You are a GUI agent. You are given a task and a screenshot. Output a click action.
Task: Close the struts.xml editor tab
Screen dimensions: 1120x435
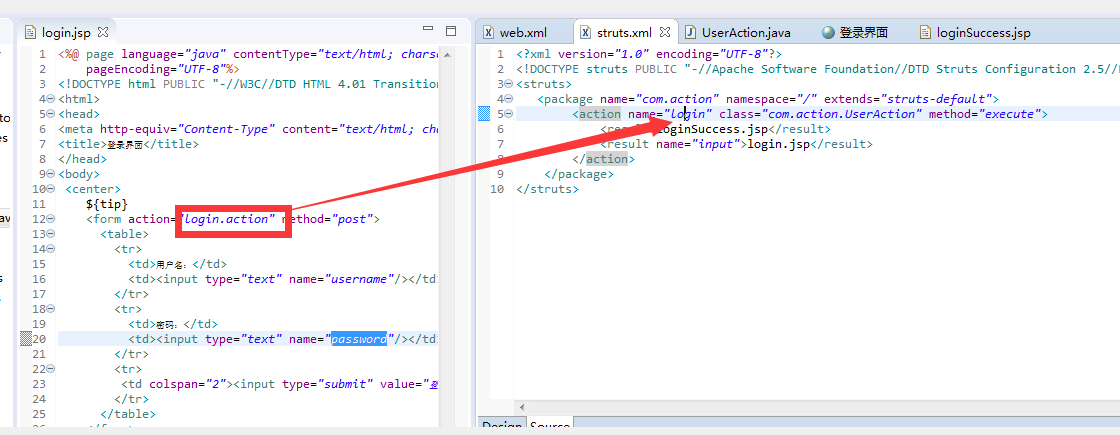pyautogui.click(x=665, y=32)
